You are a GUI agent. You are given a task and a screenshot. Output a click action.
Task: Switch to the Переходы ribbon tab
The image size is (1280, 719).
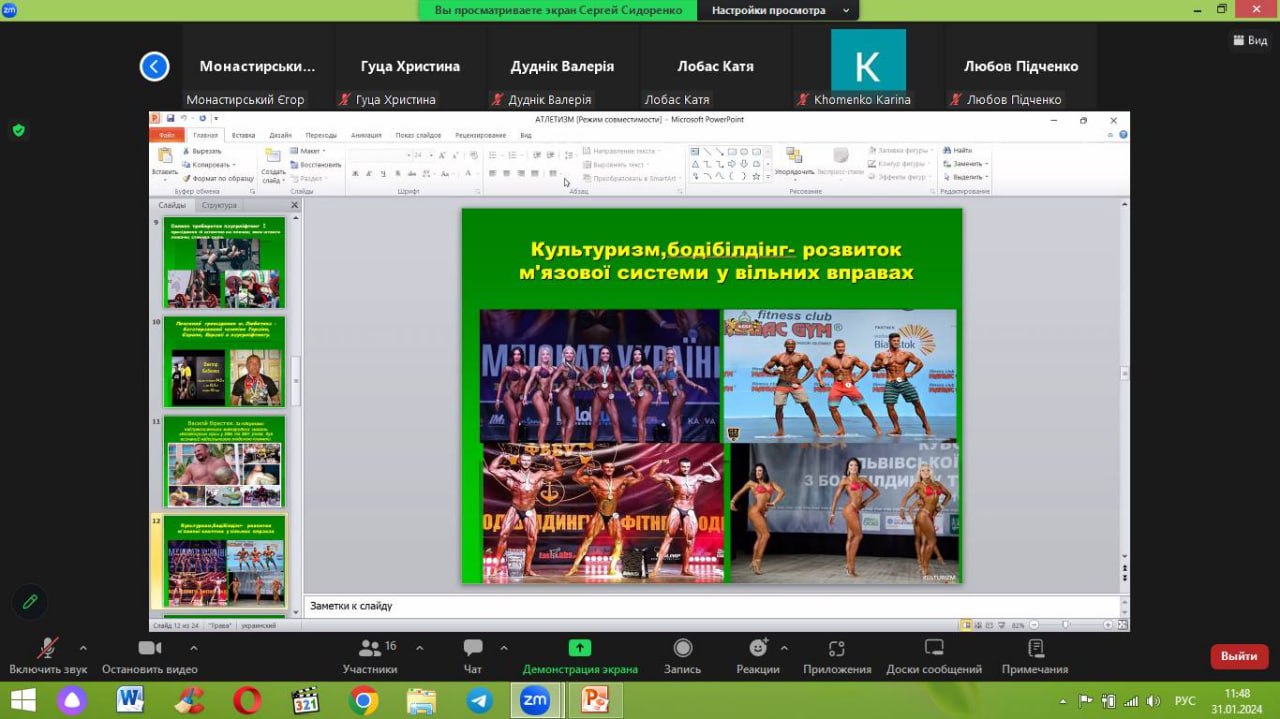point(321,135)
